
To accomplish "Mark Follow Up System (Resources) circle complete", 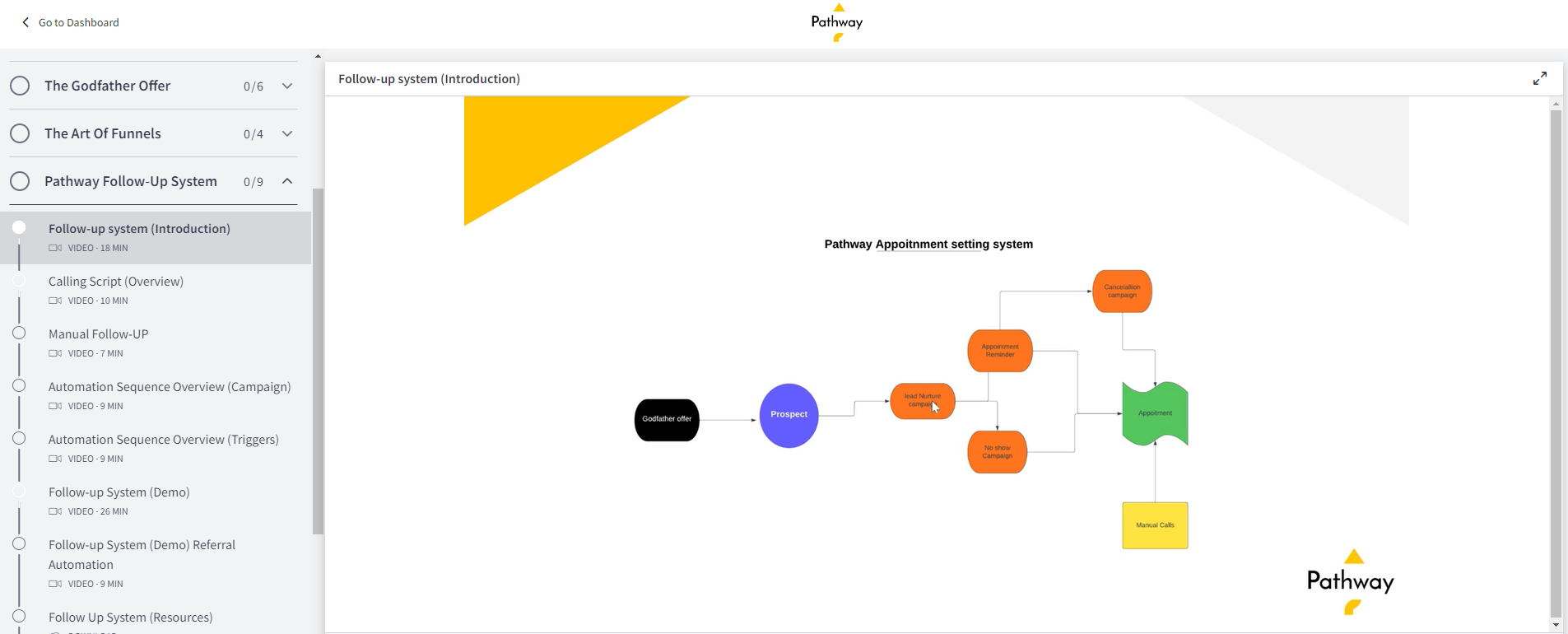I will coord(19,616).
